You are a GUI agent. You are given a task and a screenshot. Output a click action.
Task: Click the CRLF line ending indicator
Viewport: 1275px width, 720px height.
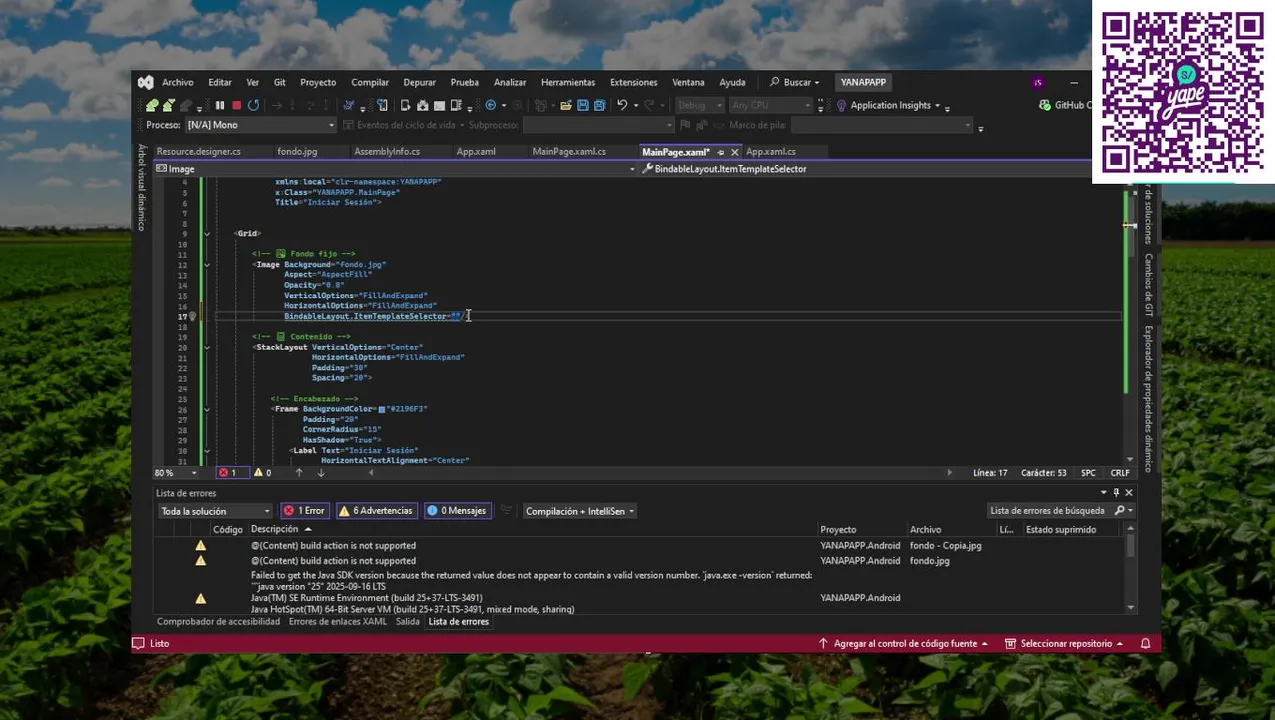point(1120,473)
